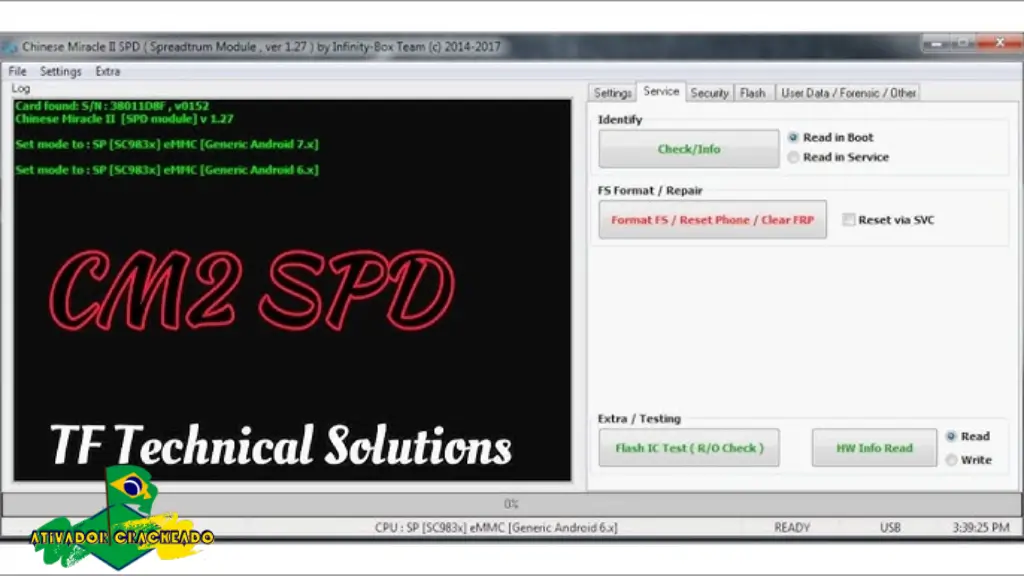Select the Write radio button
This screenshot has width=1024, height=576.
tap(969, 460)
